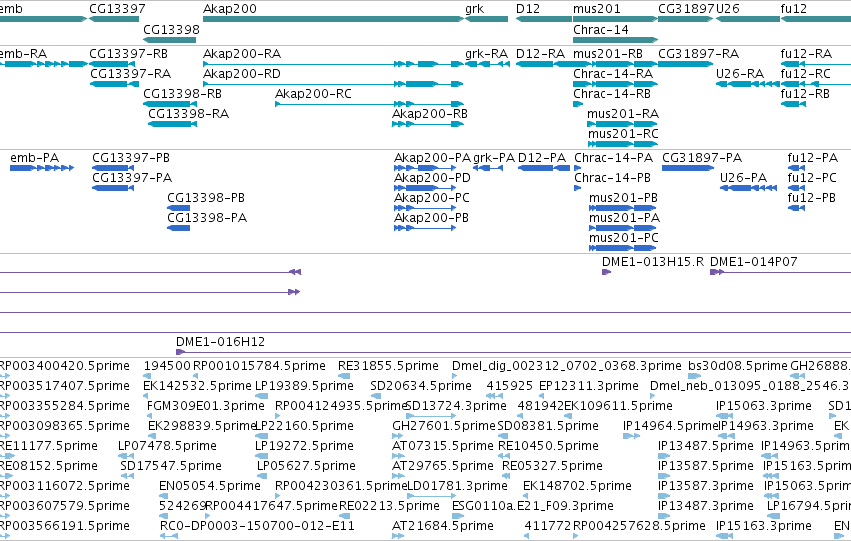This screenshot has height=541, width=851.
Task: Select EST label LP19389.5prime
Action: click(304, 386)
